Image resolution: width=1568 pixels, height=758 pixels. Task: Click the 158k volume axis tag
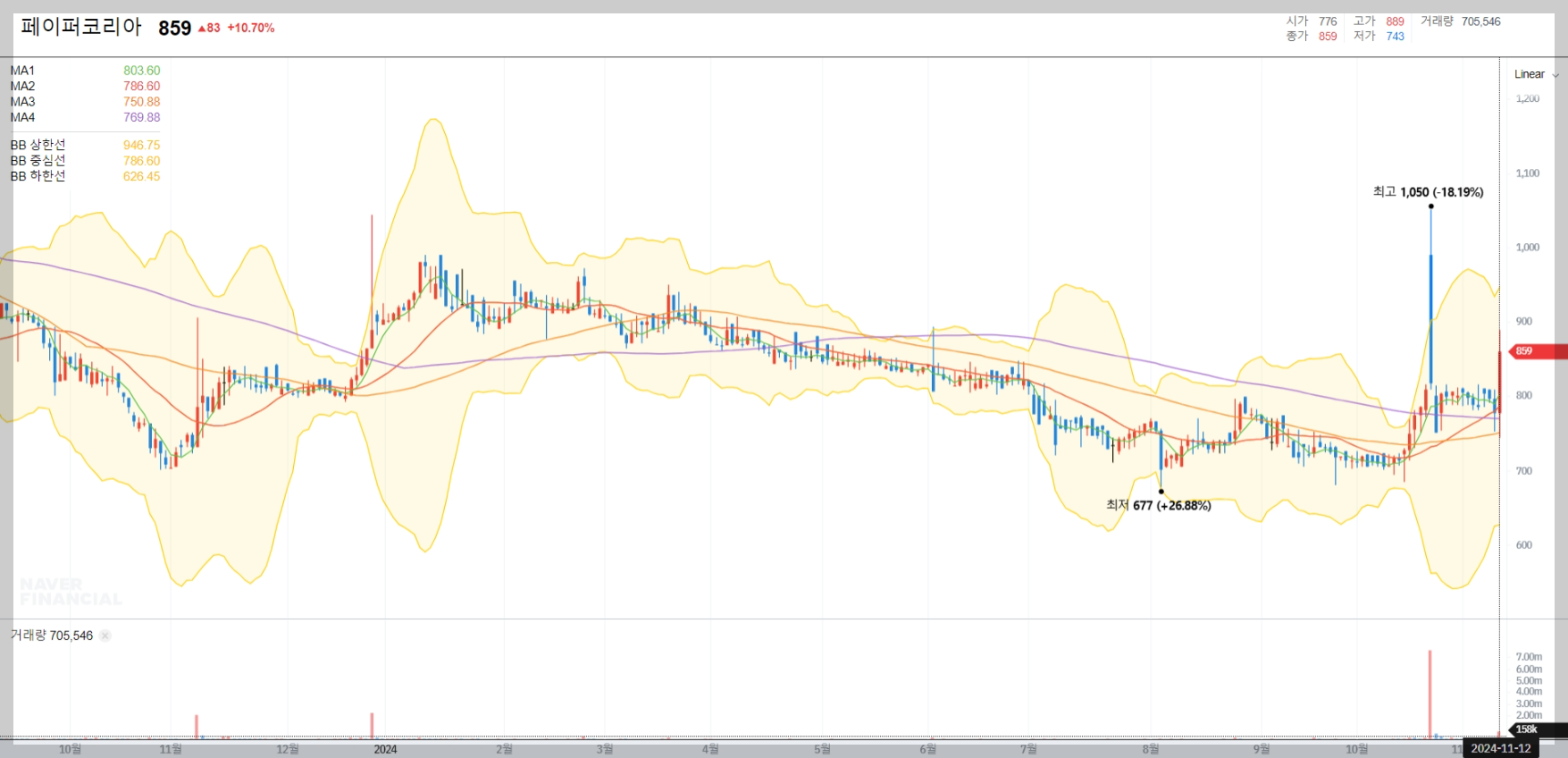tap(1537, 729)
